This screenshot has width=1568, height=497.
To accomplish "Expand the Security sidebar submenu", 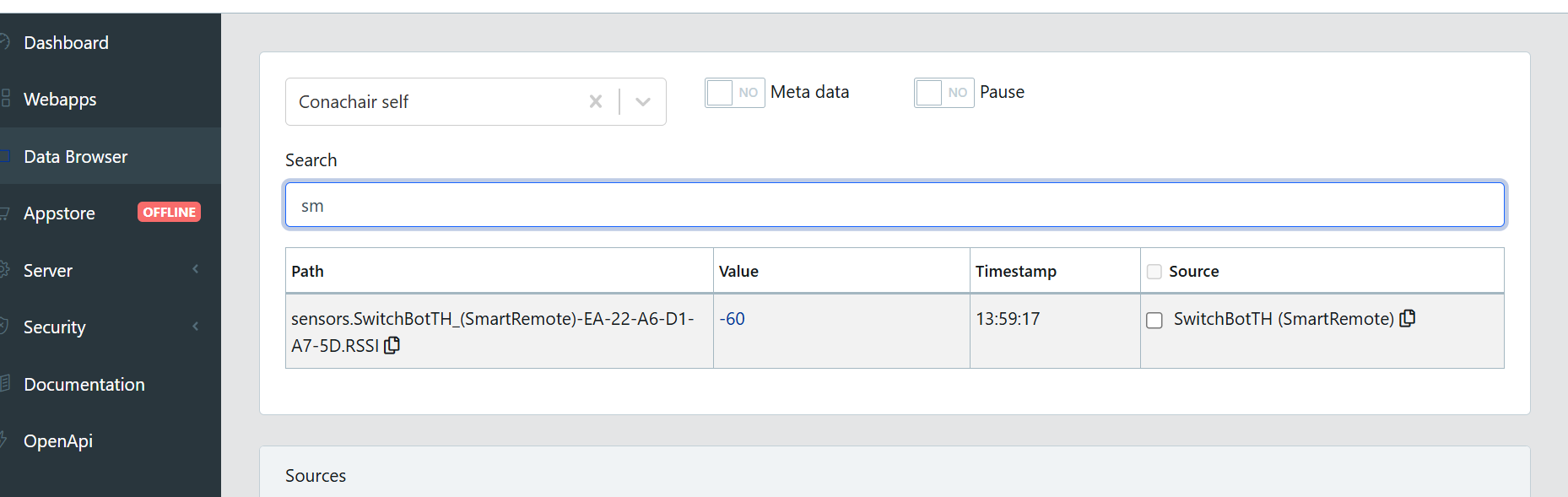I will point(195,327).
